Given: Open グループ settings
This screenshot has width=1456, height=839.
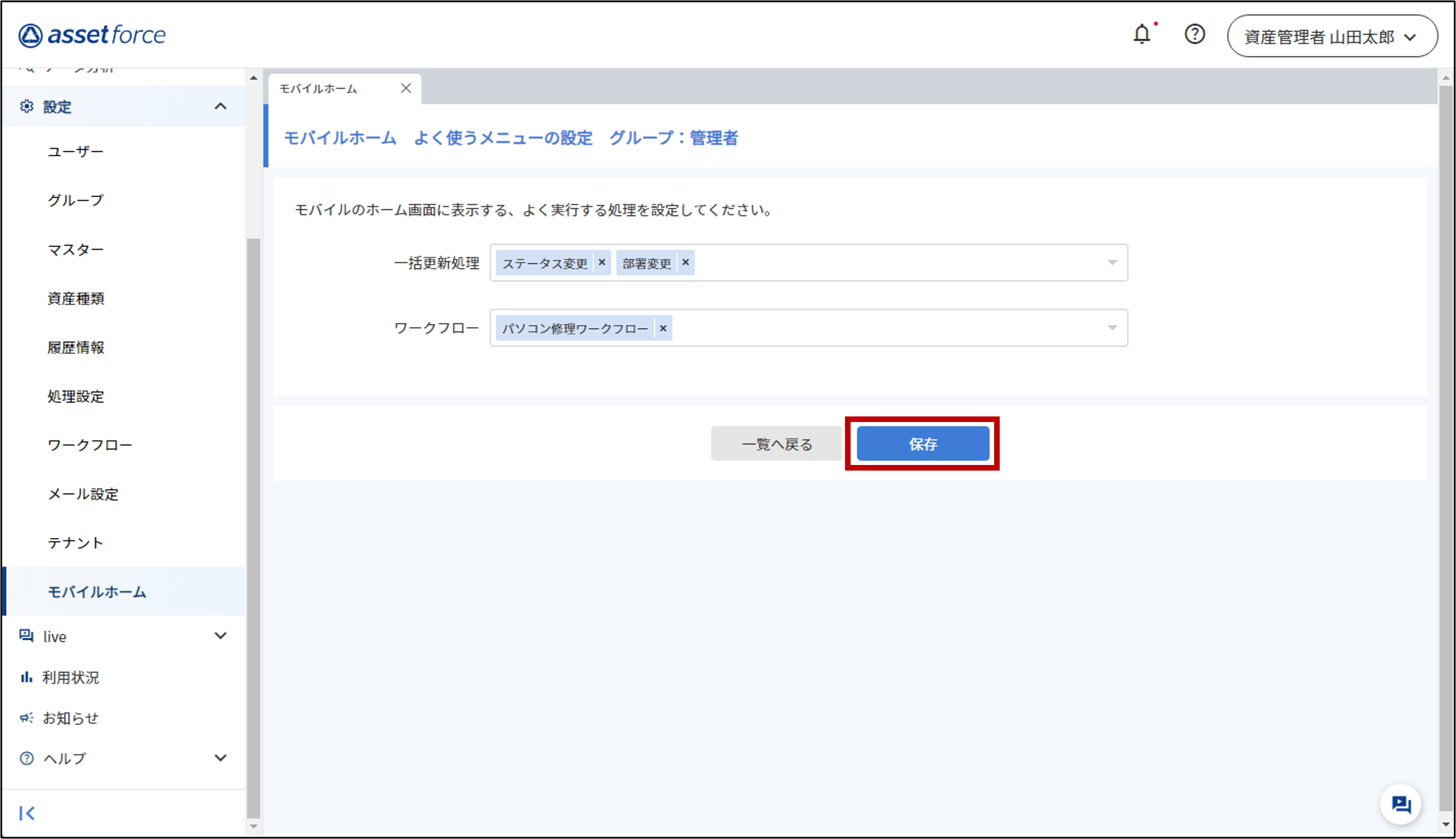Looking at the screenshot, I should (x=75, y=200).
